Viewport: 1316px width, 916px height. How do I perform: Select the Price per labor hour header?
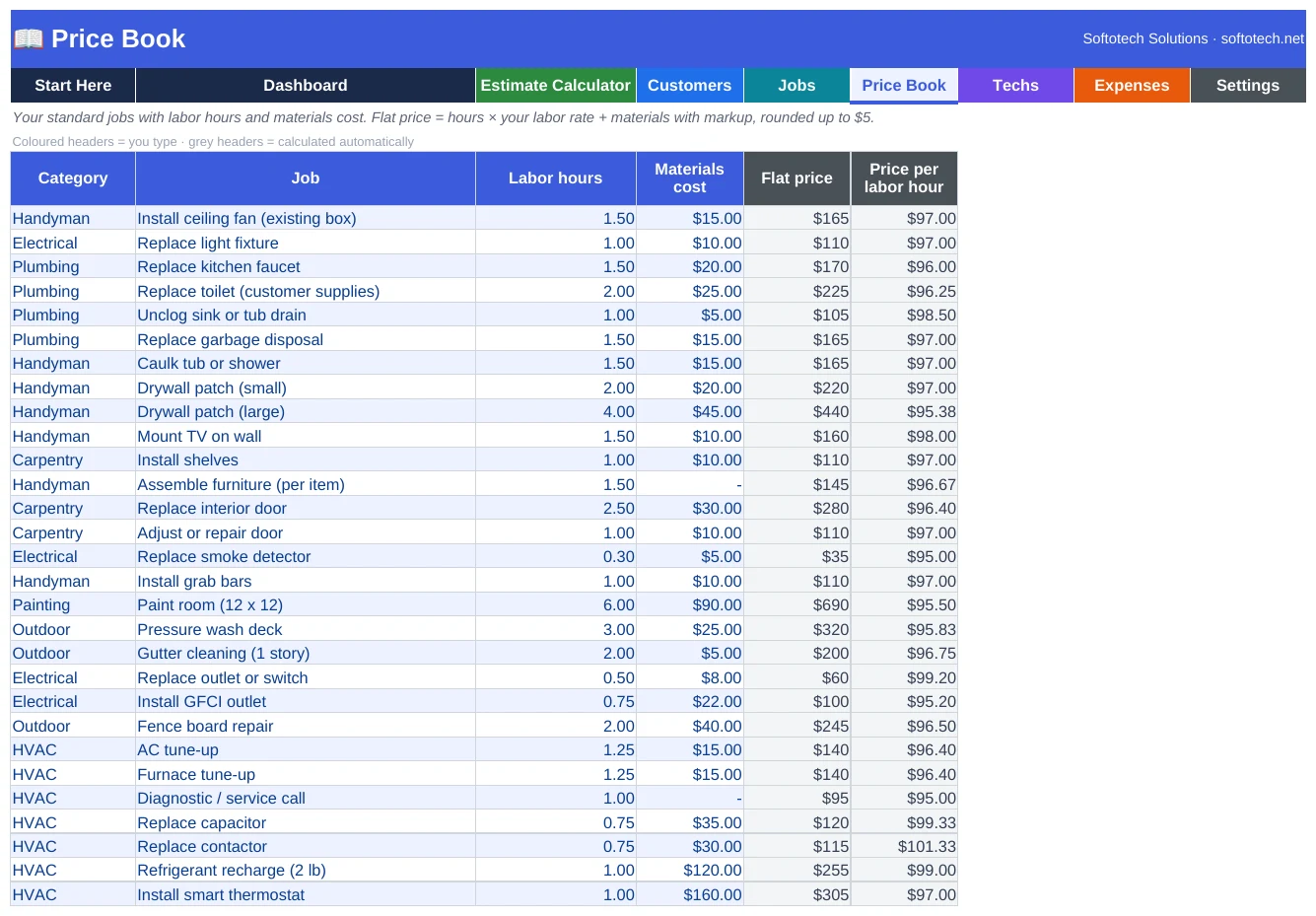tap(904, 178)
